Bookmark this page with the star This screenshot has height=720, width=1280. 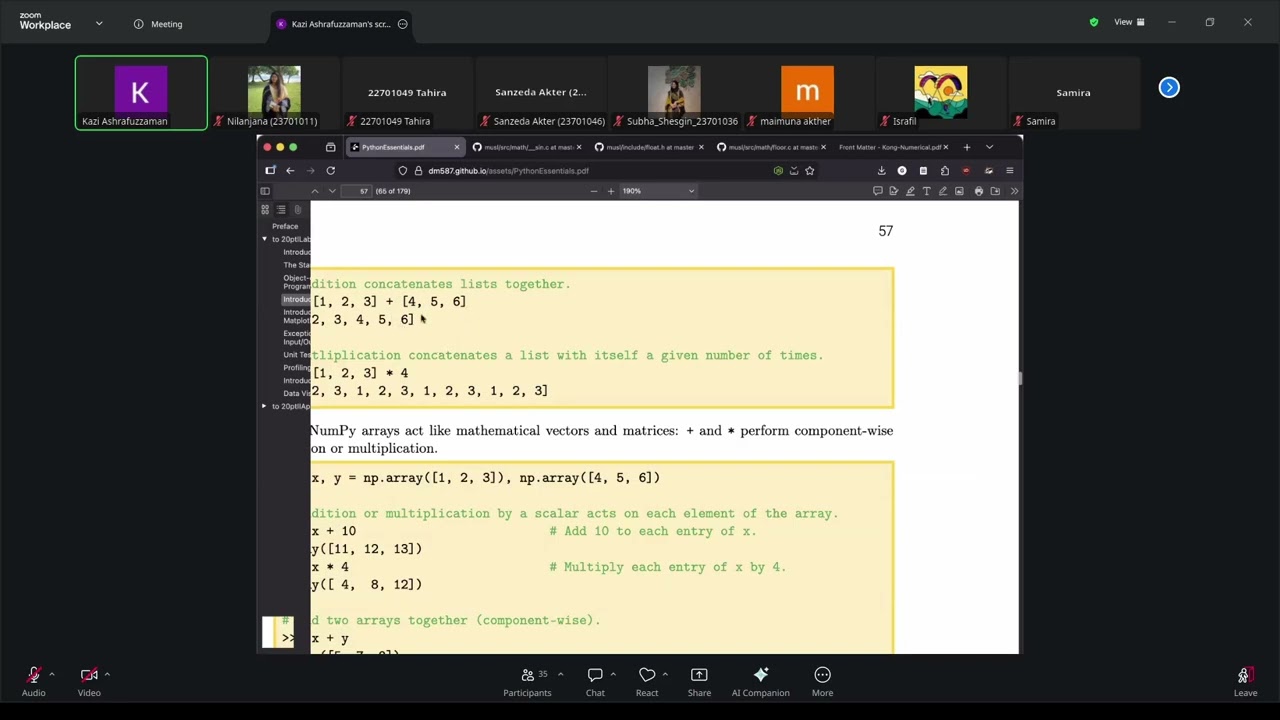[x=810, y=170]
